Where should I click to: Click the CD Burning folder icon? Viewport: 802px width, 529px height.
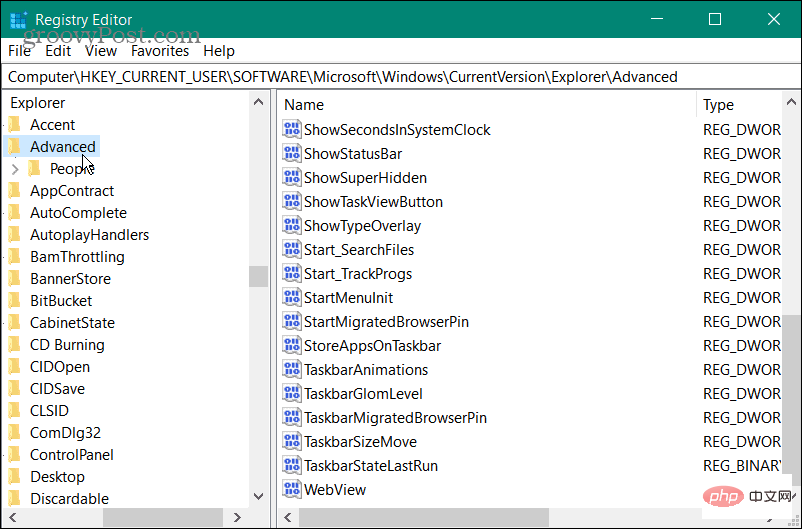pyautogui.click(x=14, y=345)
